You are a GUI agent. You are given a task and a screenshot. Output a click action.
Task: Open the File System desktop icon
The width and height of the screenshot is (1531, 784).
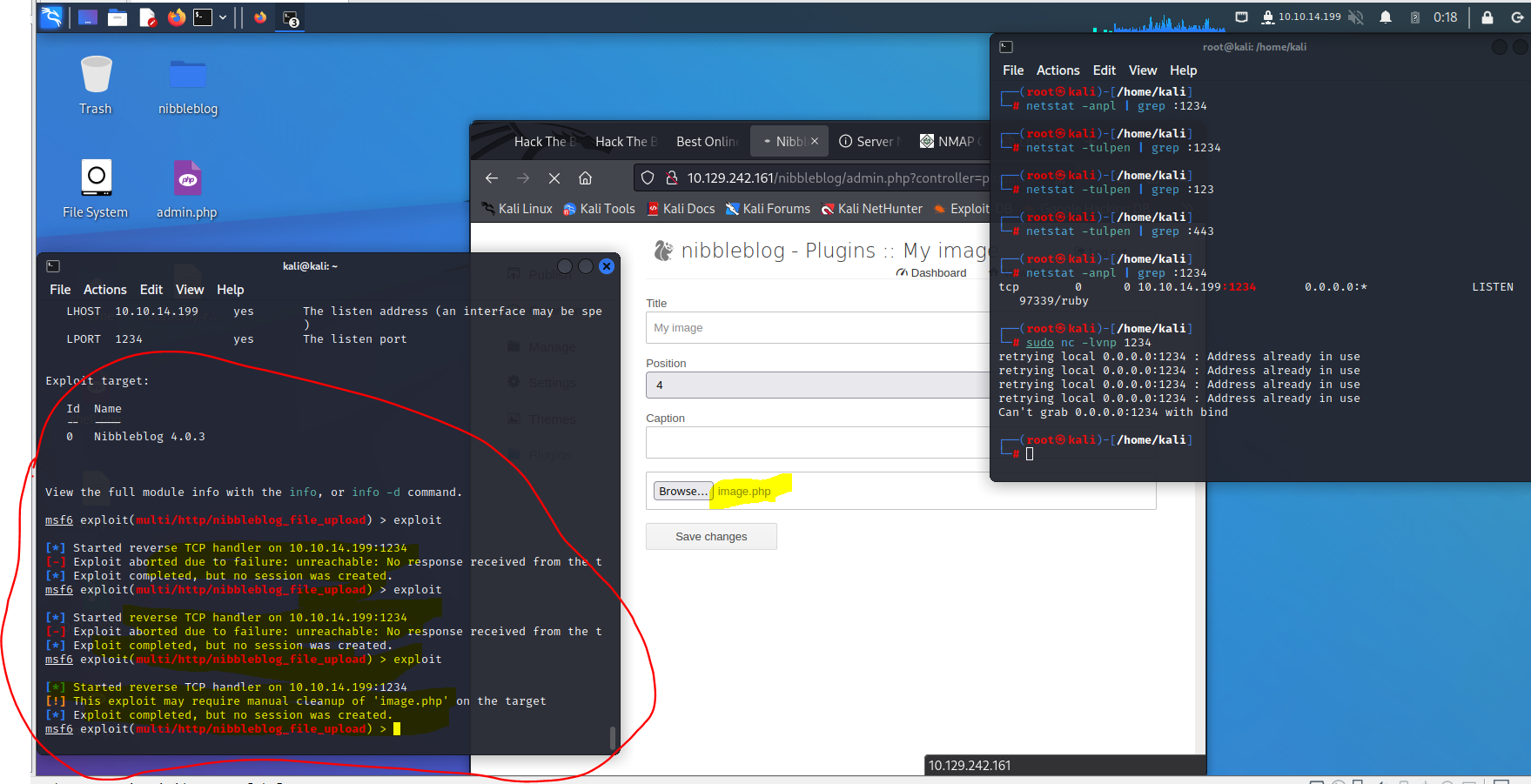click(x=96, y=189)
